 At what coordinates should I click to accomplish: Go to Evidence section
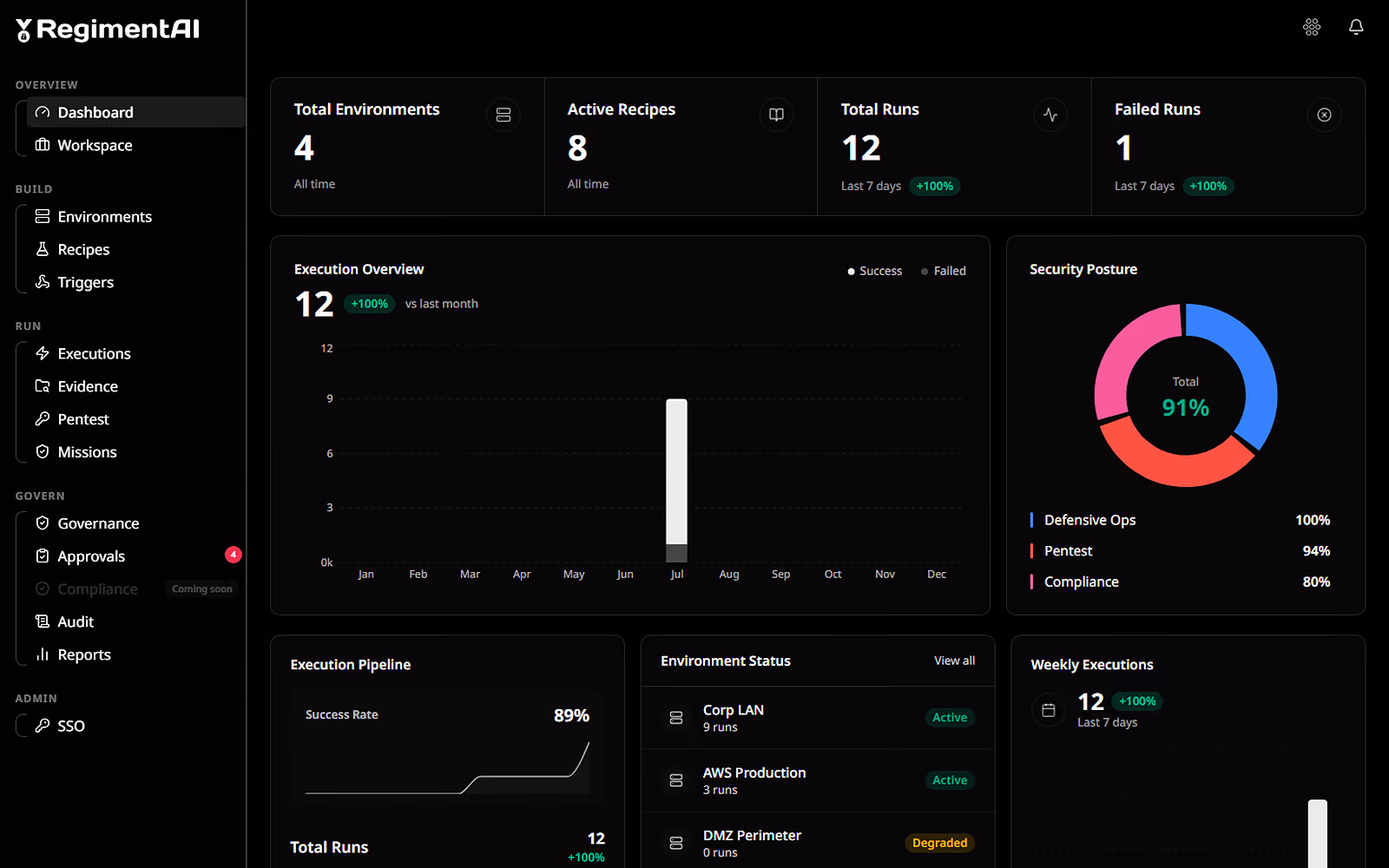pos(135,386)
